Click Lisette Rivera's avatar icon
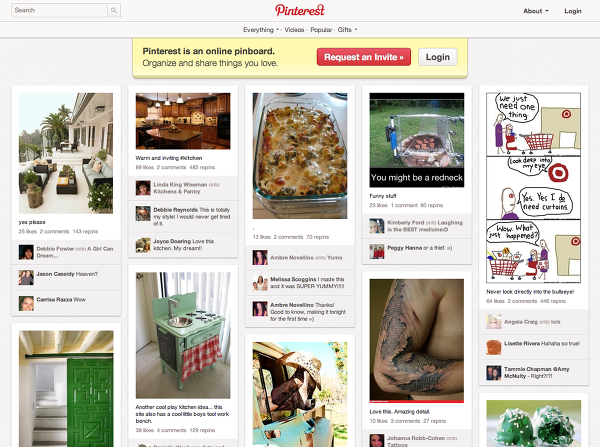Viewport: 600px width, 447px height. (x=494, y=347)
